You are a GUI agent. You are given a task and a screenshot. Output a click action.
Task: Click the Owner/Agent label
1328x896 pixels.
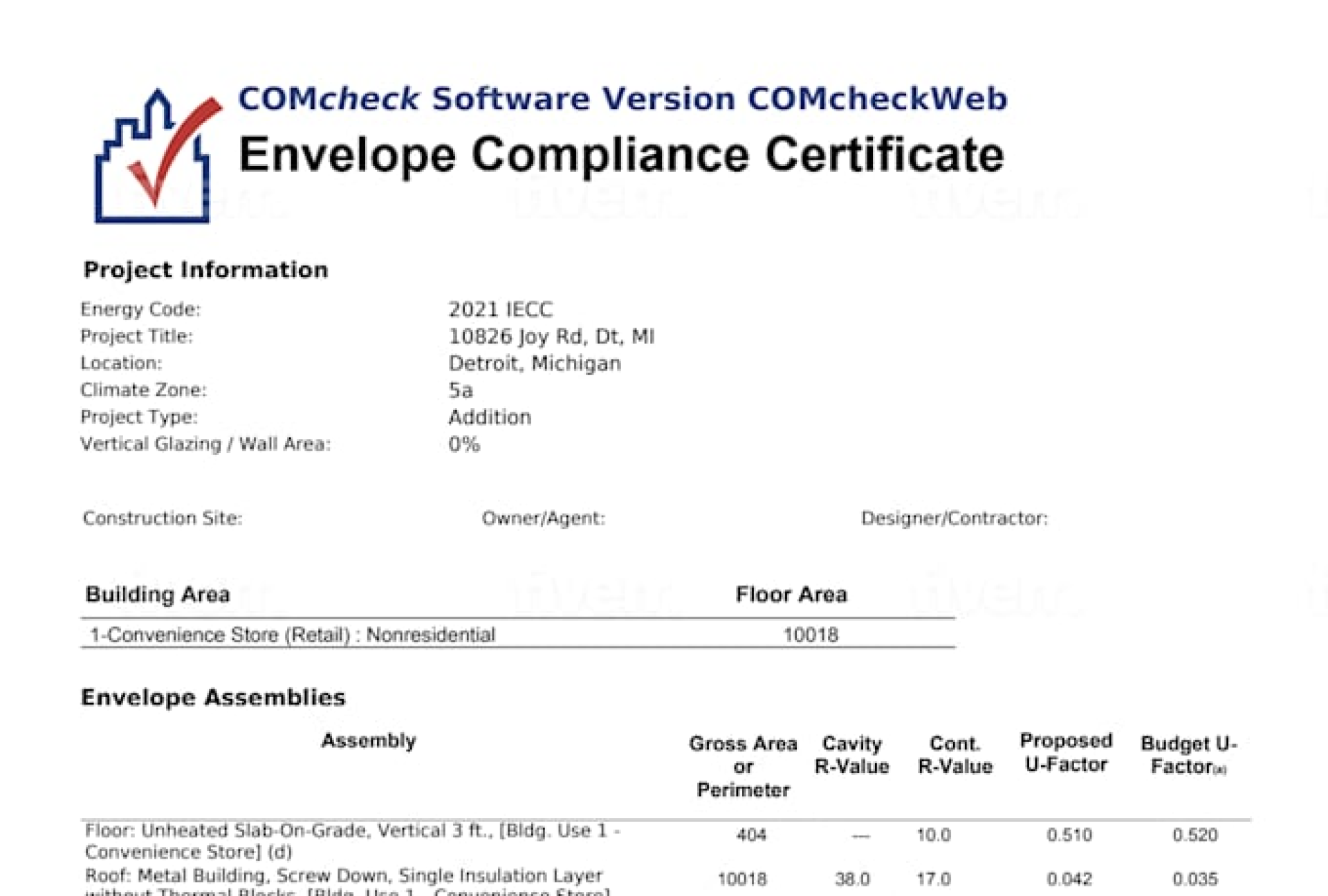543,518
